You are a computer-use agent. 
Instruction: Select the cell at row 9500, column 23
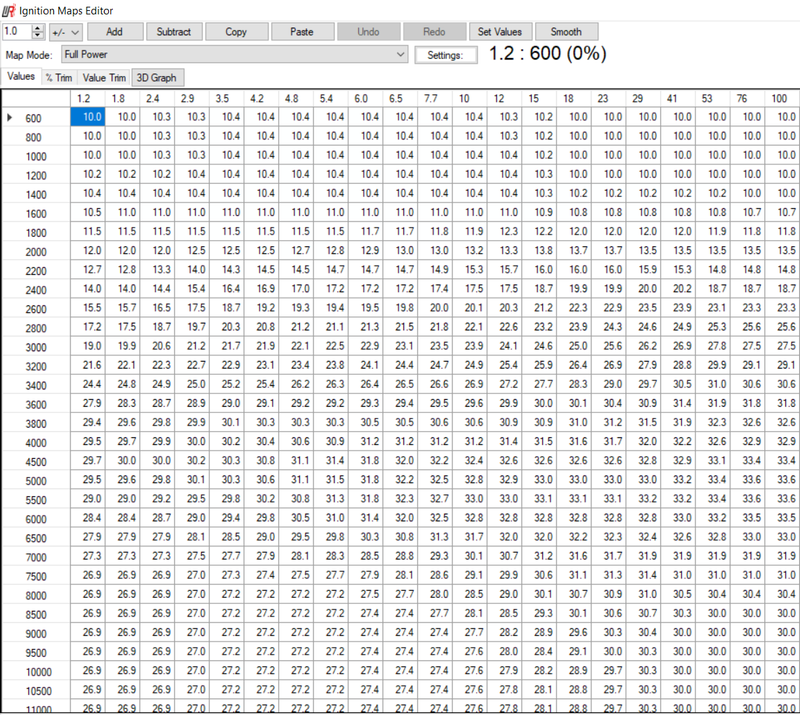pyautogui.click(x=608, y=651)
